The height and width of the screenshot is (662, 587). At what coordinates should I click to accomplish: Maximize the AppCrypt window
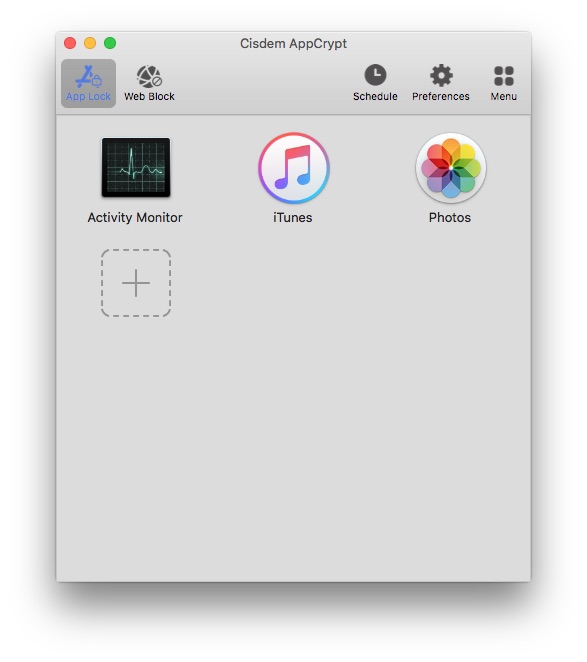(x=110, y=43)
